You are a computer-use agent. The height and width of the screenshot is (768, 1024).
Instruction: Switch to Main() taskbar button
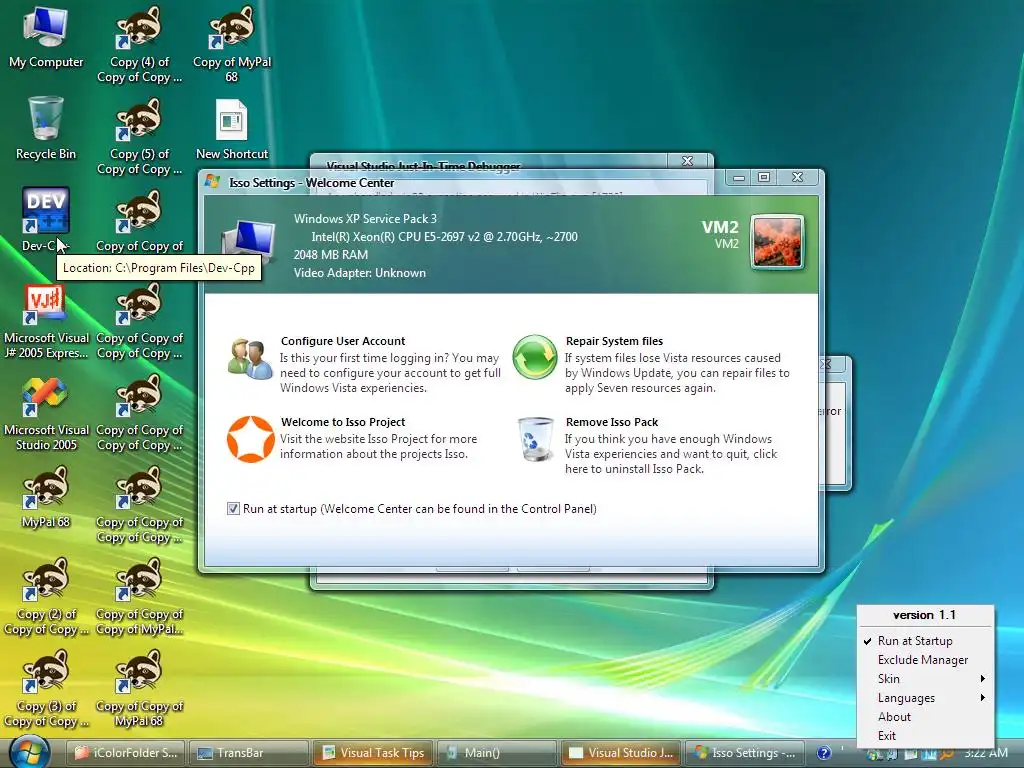click(x=496, y=753)
